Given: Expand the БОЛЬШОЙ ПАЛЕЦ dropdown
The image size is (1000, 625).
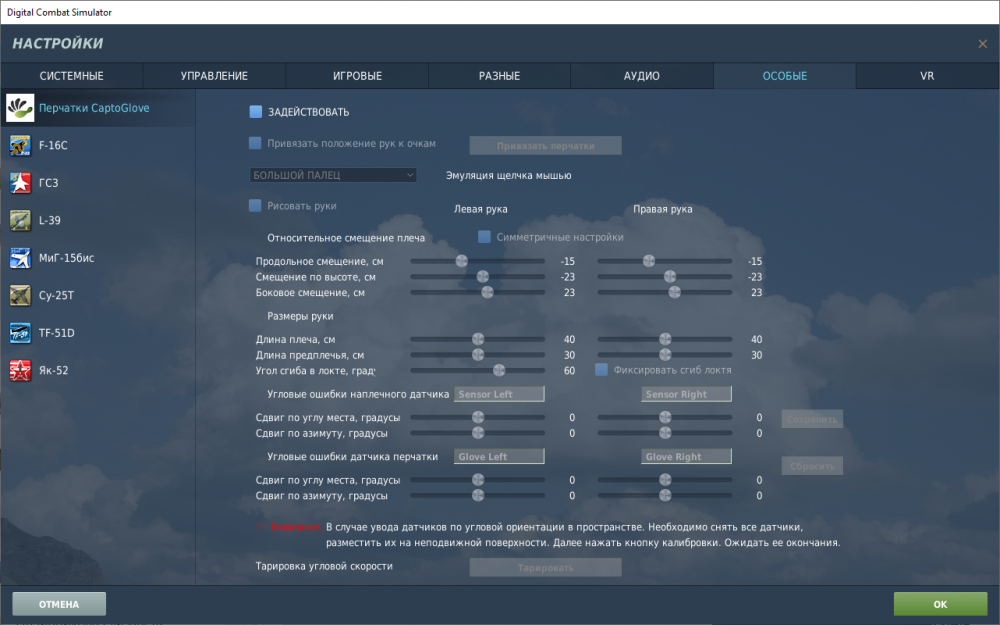Looking at the screenshot, I should (333, 175).
